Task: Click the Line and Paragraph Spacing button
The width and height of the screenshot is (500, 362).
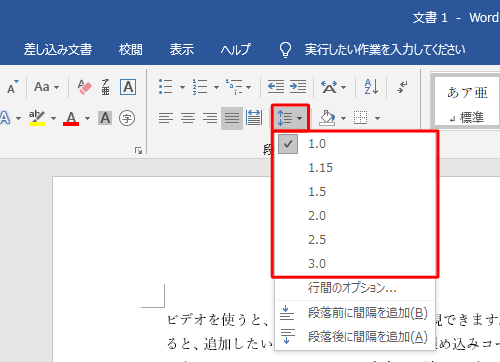Action: [x=290, y=118]
